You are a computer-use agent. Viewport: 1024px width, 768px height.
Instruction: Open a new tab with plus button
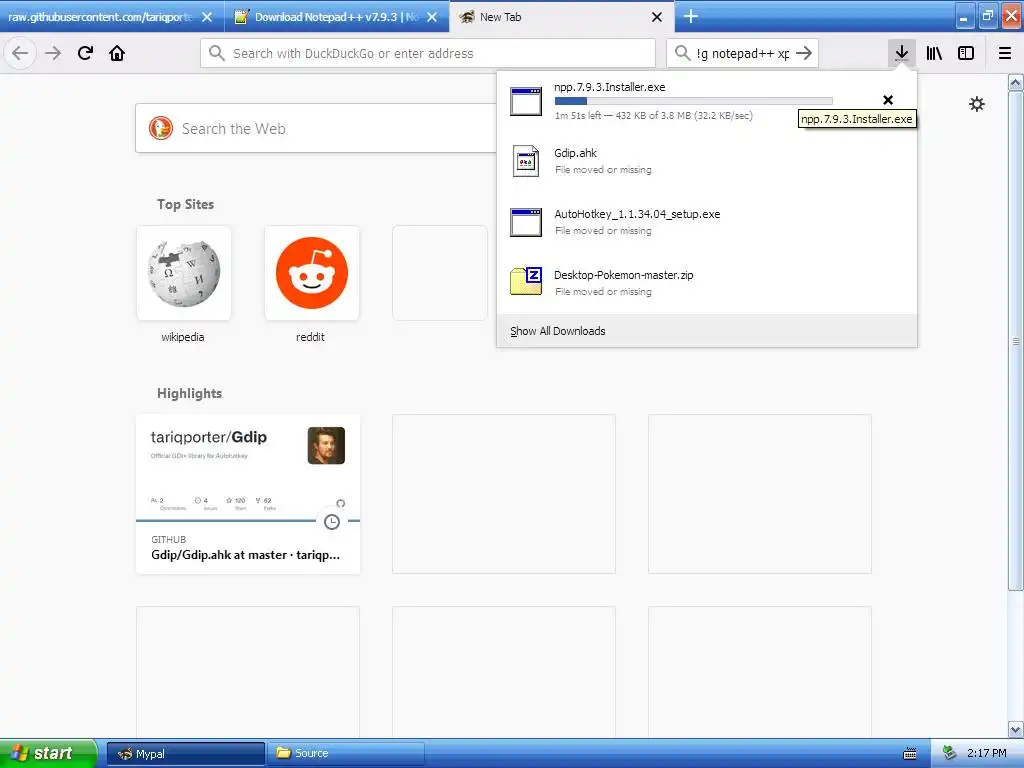coord(691,16)
